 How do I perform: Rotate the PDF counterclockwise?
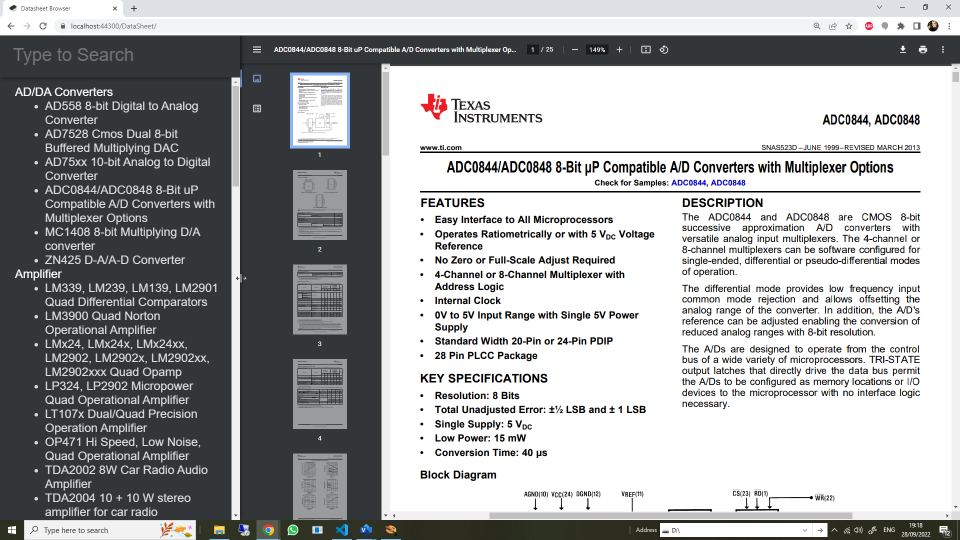click(664, 50)
